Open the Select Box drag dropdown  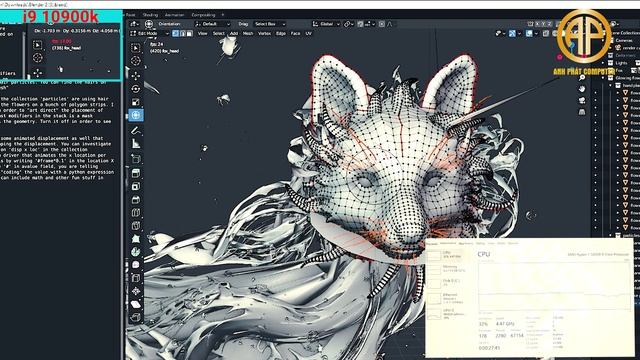(x=269, y=24)
